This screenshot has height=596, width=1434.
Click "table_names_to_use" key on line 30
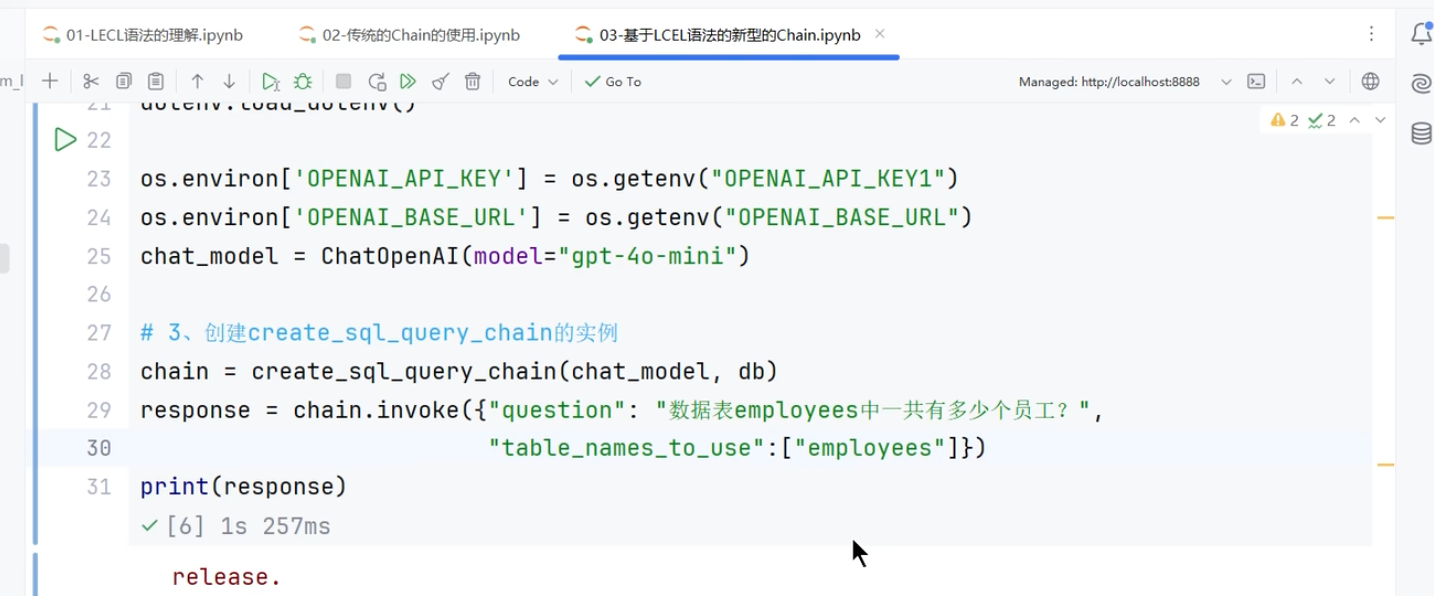tap(627, 448)
